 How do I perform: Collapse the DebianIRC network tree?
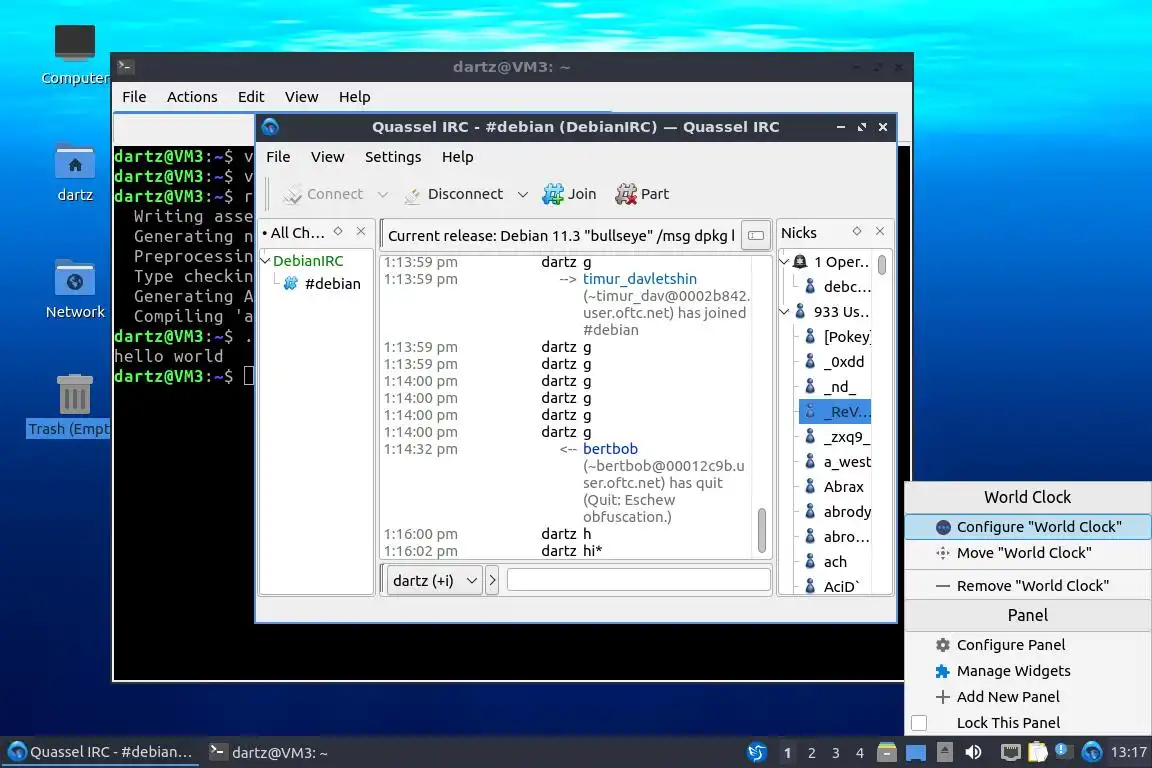(266, 260)
